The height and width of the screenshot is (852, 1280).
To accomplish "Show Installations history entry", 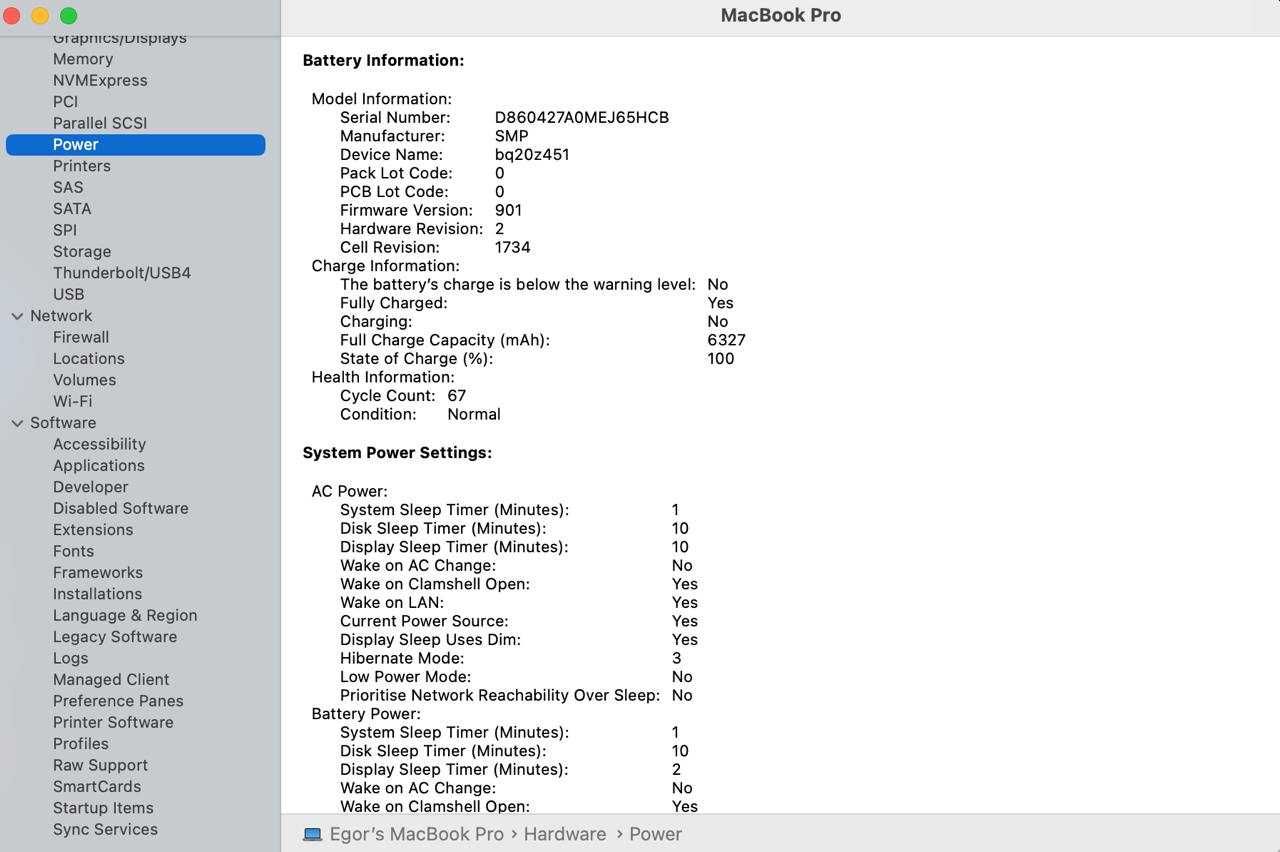I will (97, 594).
